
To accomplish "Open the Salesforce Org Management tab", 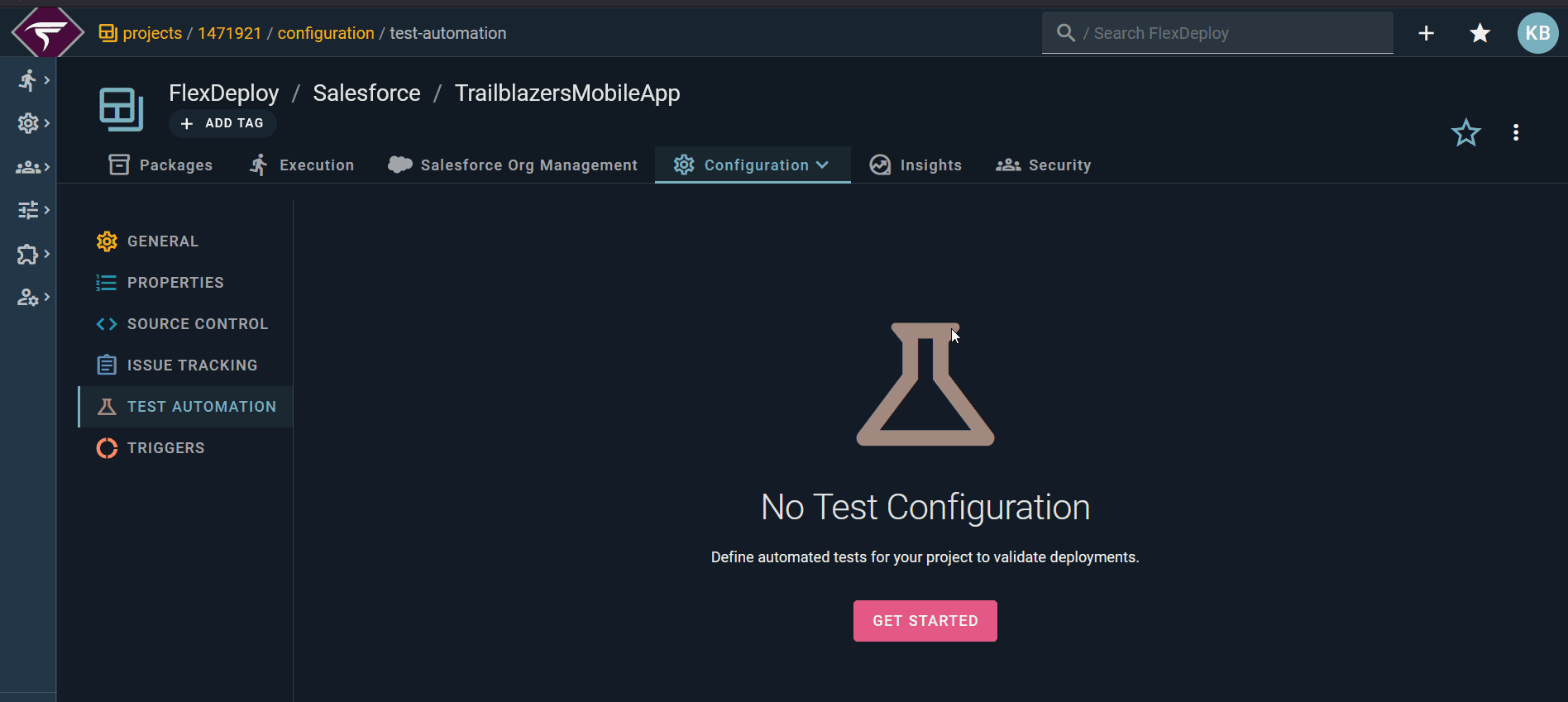I will coord(513,165).
